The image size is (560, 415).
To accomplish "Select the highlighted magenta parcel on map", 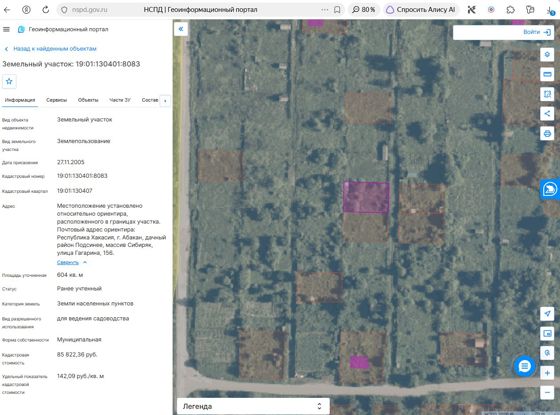I will pyautogui.click(x=366, y=197).
